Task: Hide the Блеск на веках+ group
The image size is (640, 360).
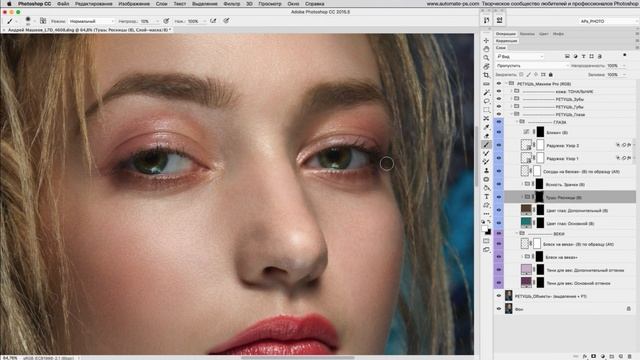Action: [499, 257]
